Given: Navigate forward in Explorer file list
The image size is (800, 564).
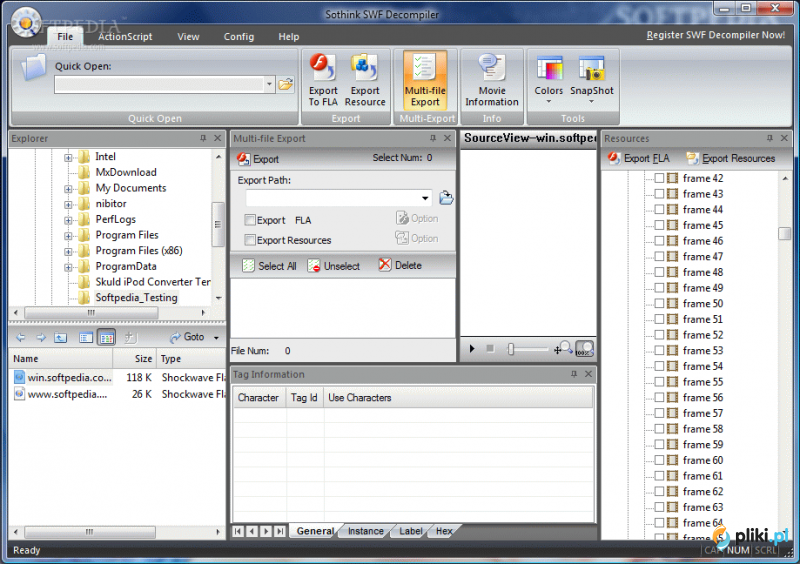Looking at the screenshot, I should (41, 337).
